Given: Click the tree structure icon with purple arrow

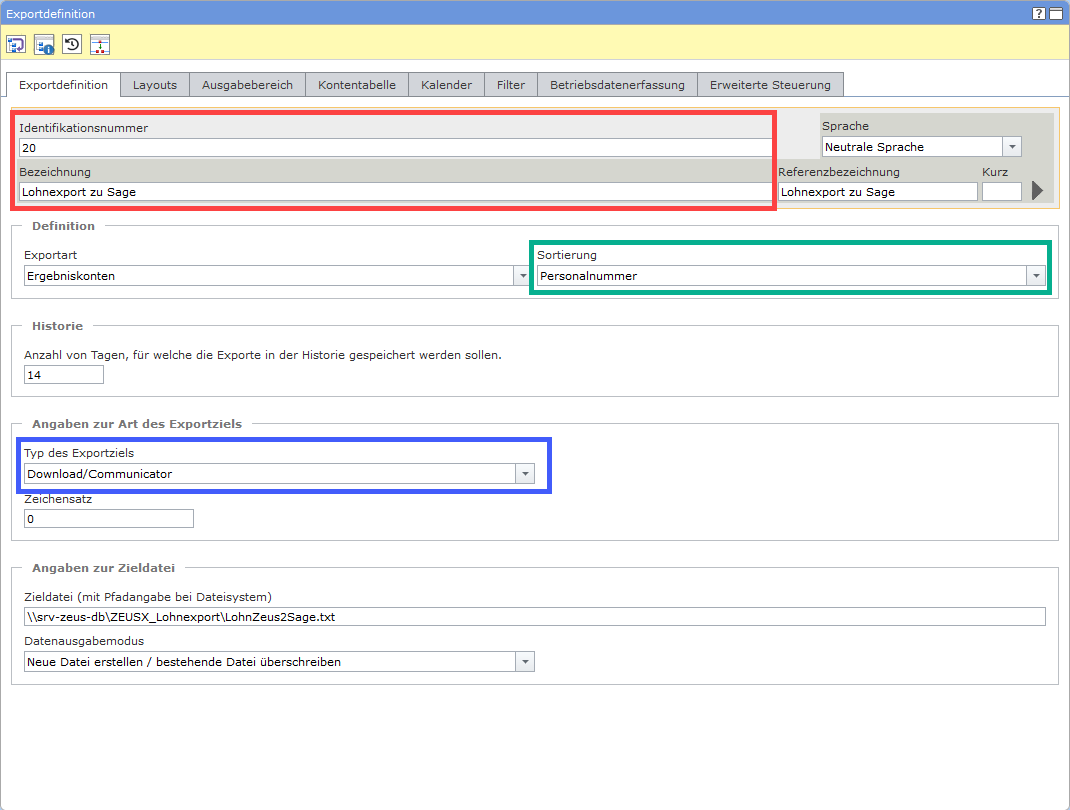Looking at the screenshot, I should (16, 44).
